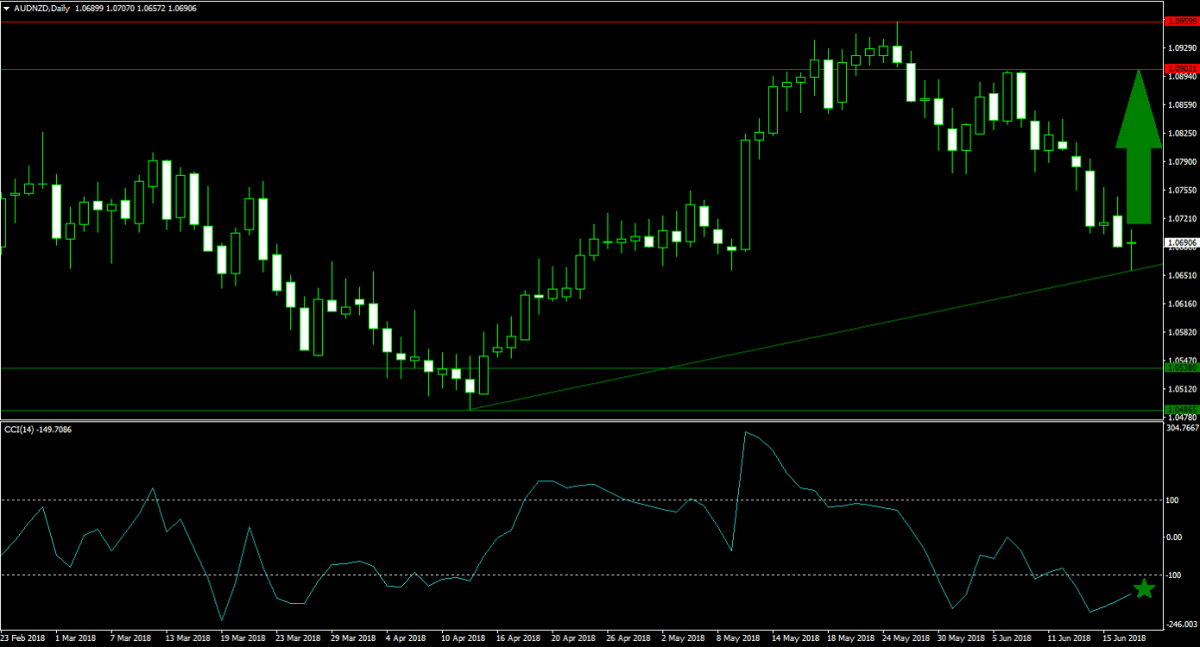
Task: Click the 1.05120 price axis label
Action: click(x=1182, y=389)
